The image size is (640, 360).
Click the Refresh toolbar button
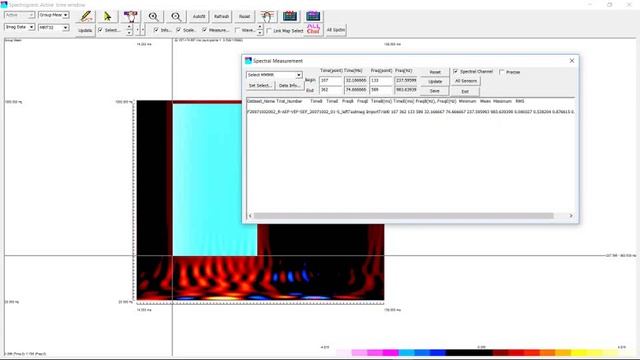coord(222,16)
